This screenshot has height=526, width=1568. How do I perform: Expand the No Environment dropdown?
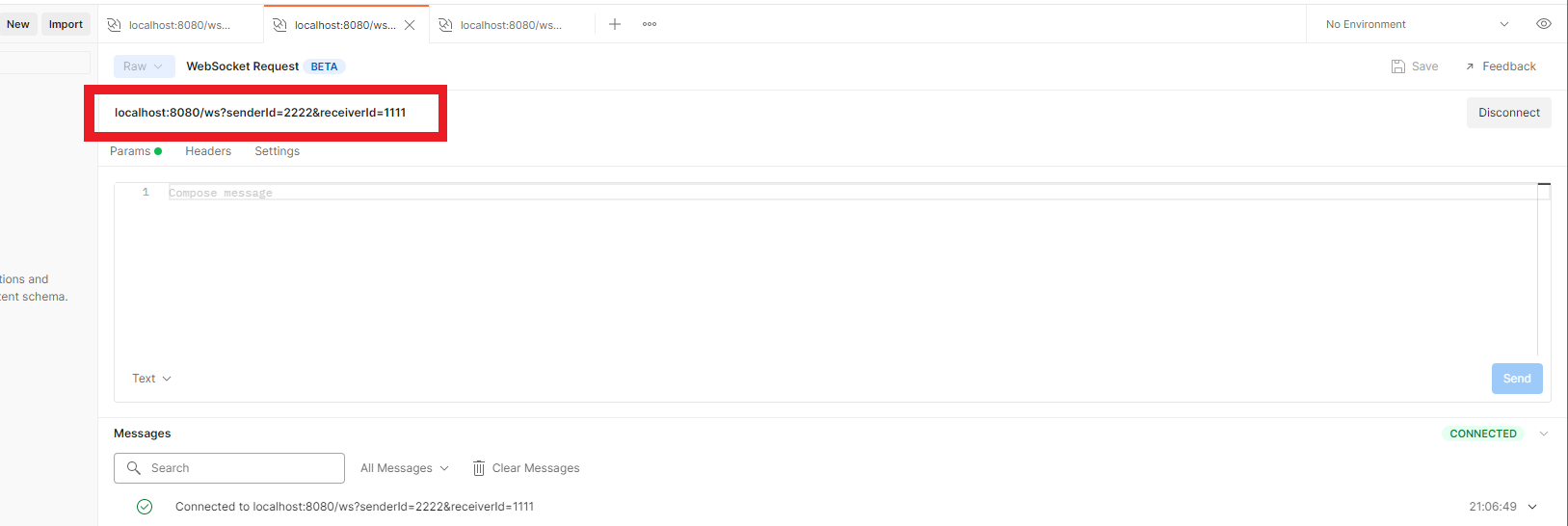tap(1503, 24)
